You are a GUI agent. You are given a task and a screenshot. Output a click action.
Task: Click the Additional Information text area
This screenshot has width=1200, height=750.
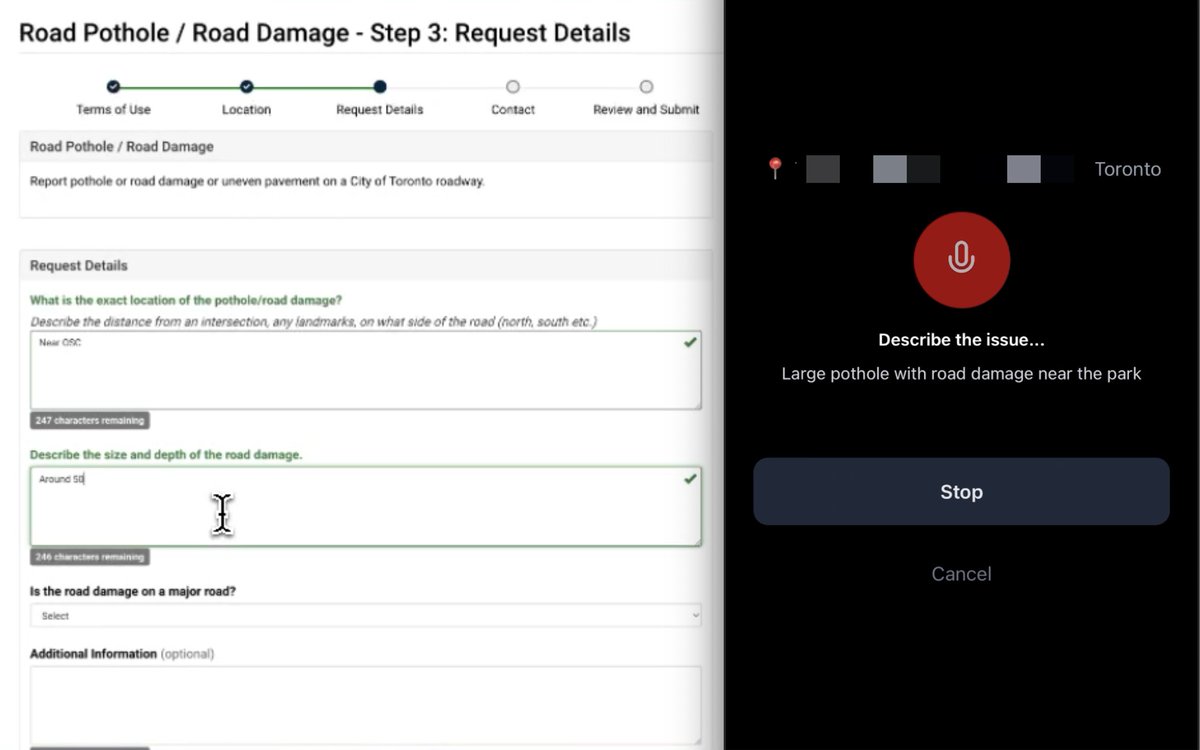coord(366,706)
